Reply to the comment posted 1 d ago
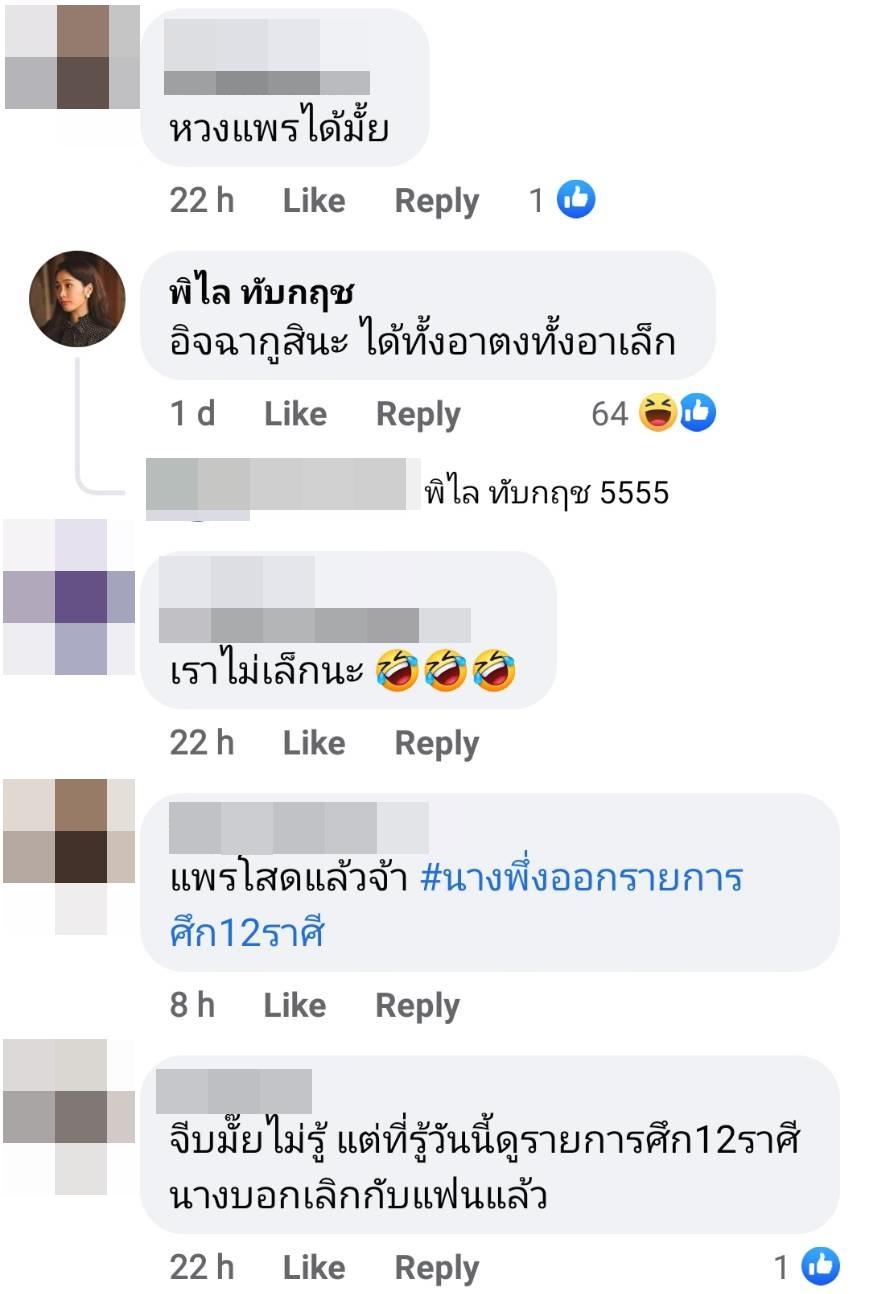 [418, 414]
